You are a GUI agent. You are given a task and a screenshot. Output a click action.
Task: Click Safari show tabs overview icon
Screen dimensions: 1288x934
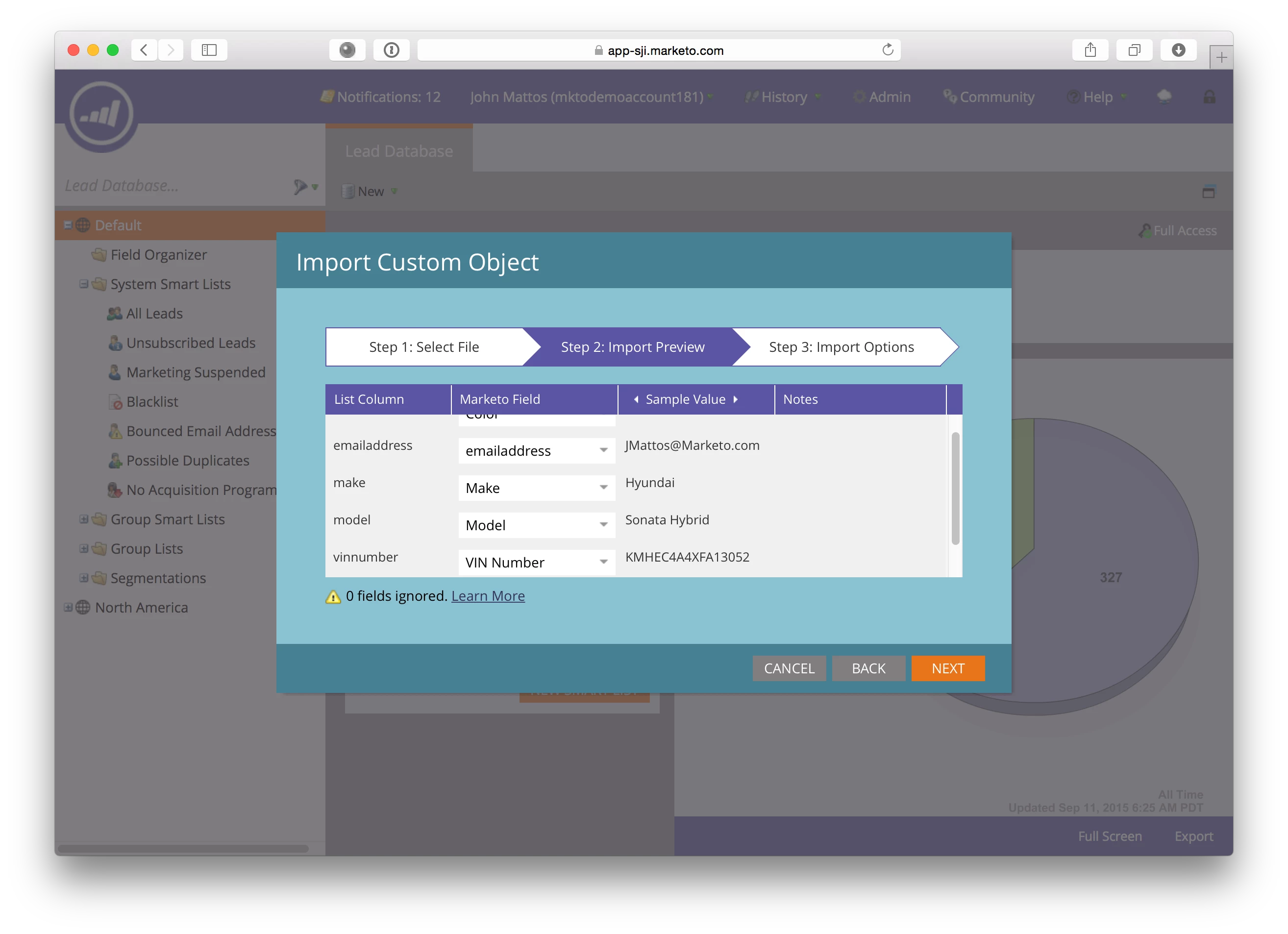coord(1134,50)
